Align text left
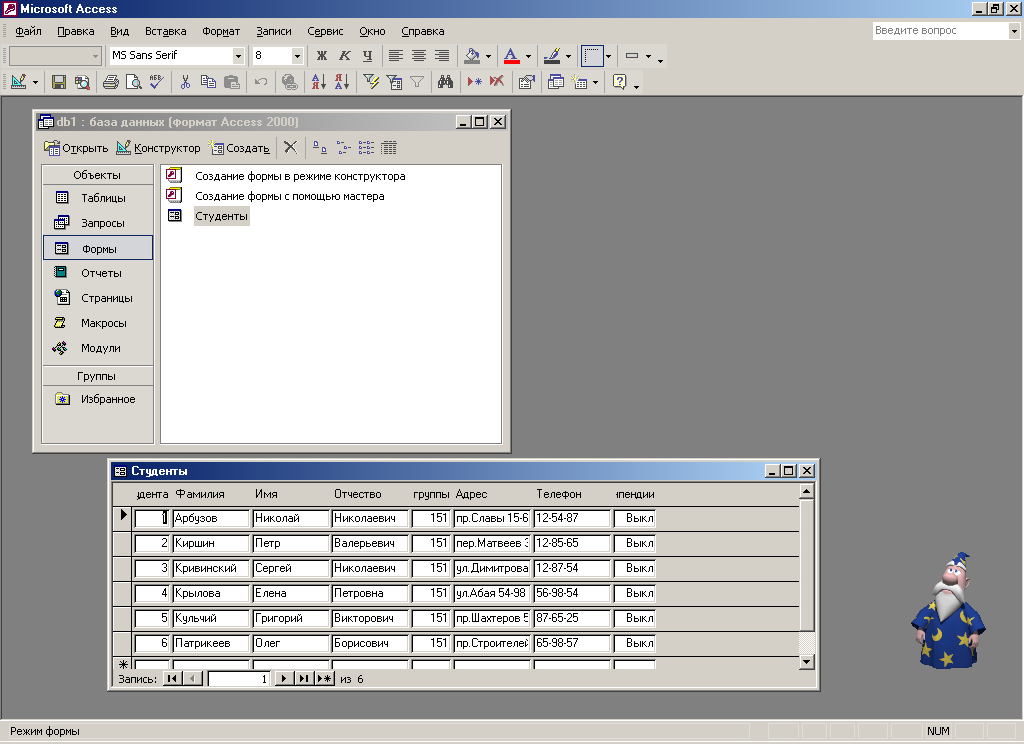Viewport: 1024px width, 744px height. point(395,56)
